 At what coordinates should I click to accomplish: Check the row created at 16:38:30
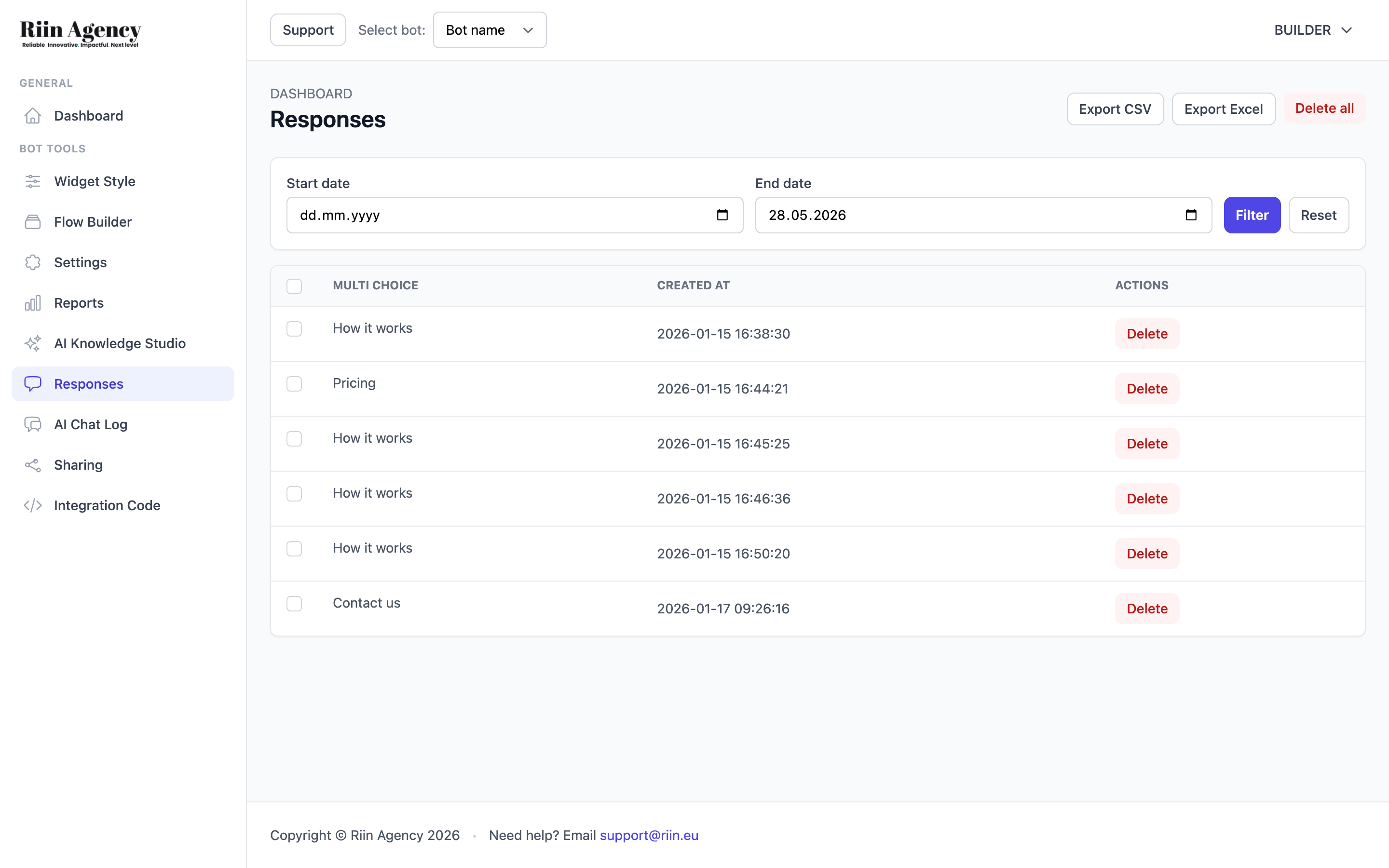coord(295,328)
